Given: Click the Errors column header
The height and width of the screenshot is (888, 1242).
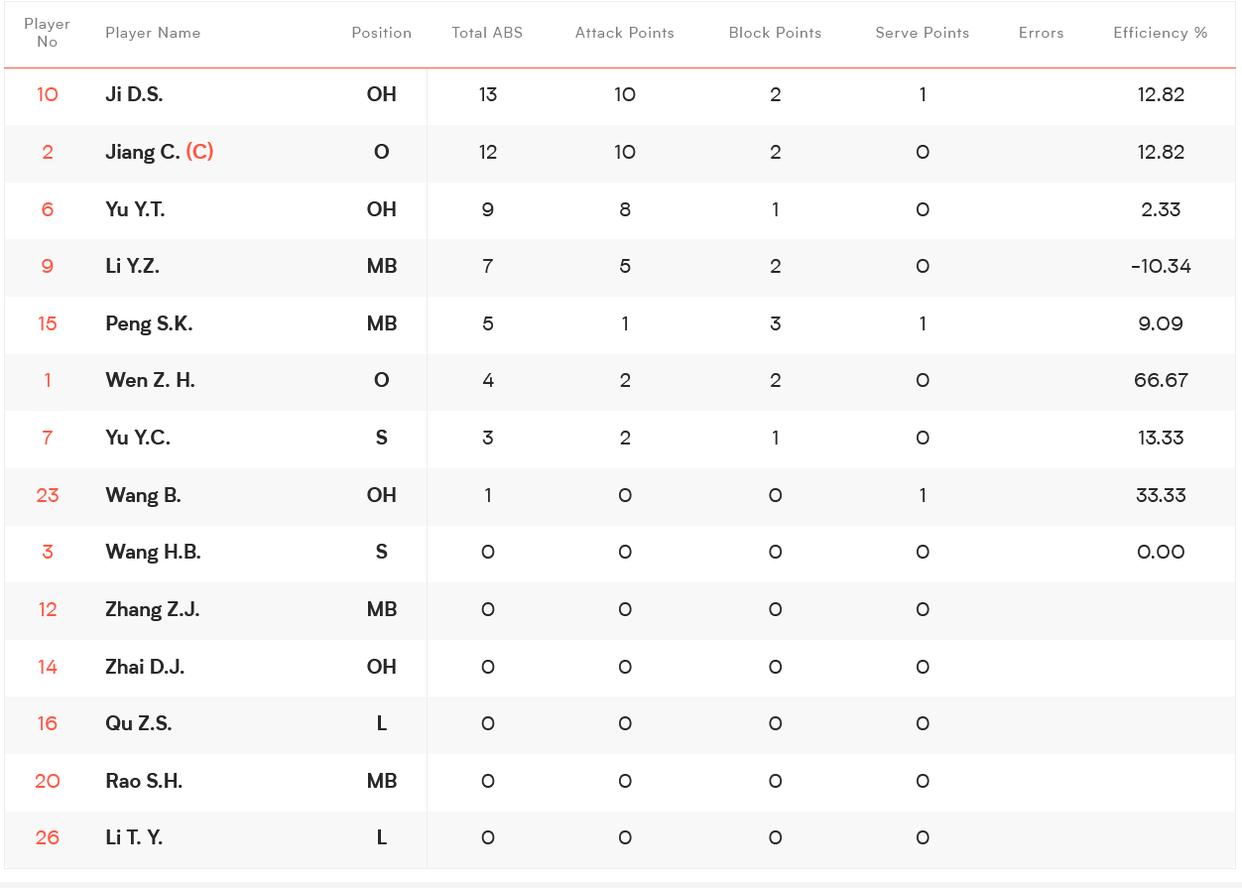Looking at the screenshot, I should pyautogui.click(x=1041, y=33).
